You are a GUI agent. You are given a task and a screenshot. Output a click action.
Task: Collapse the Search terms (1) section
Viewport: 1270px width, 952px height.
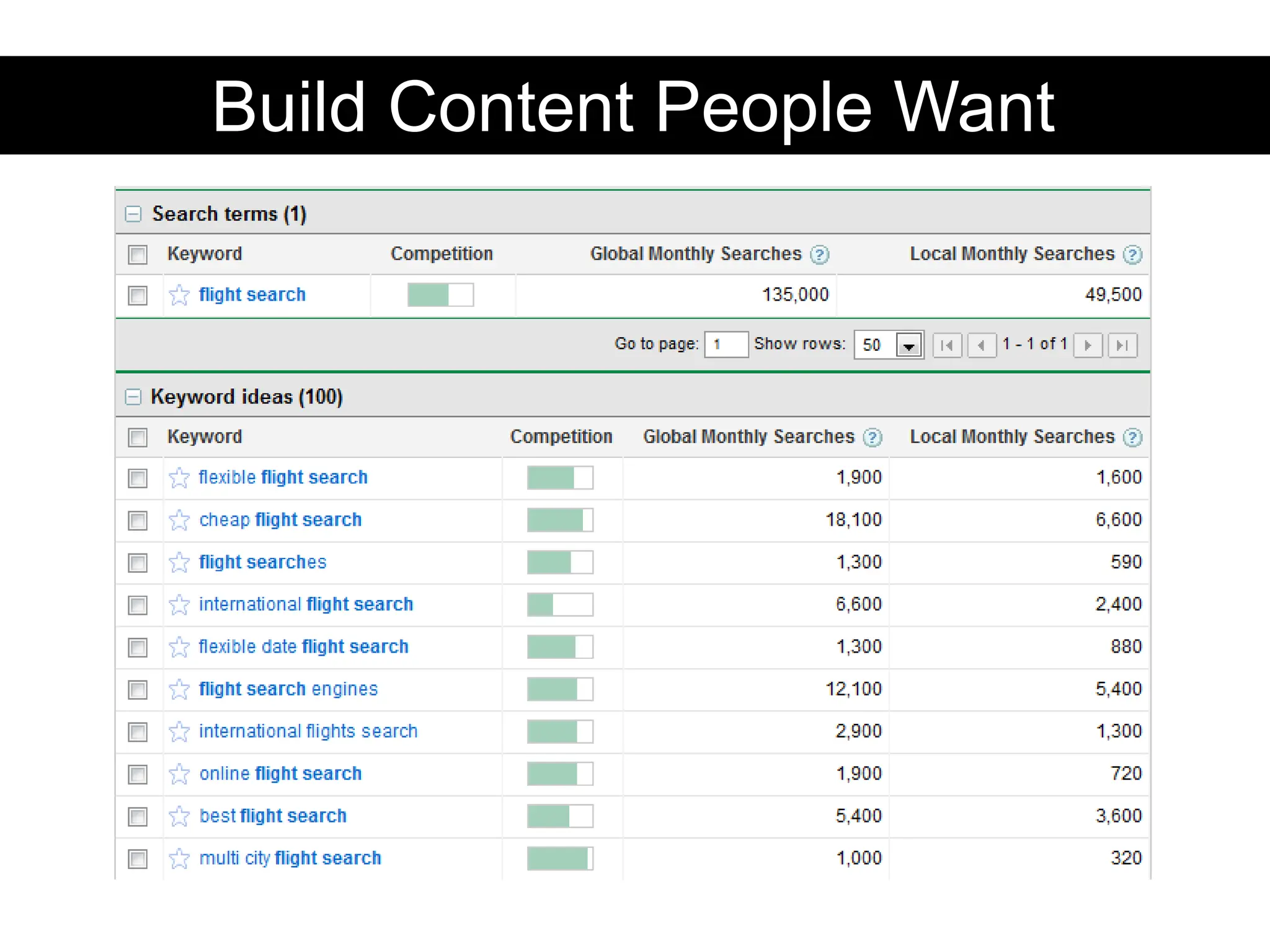coord(133,214)
